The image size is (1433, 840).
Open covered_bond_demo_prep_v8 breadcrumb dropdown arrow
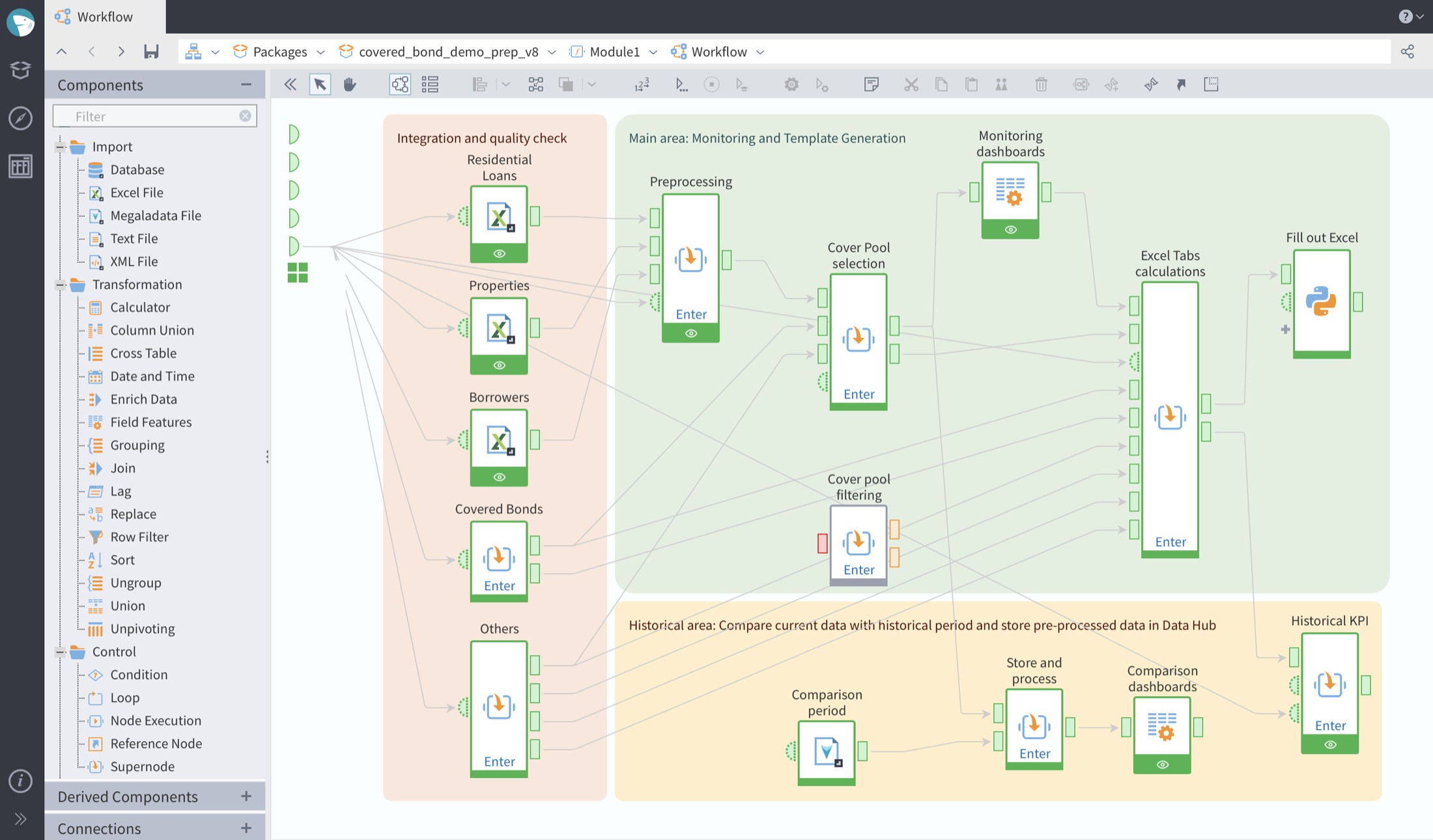552,52
